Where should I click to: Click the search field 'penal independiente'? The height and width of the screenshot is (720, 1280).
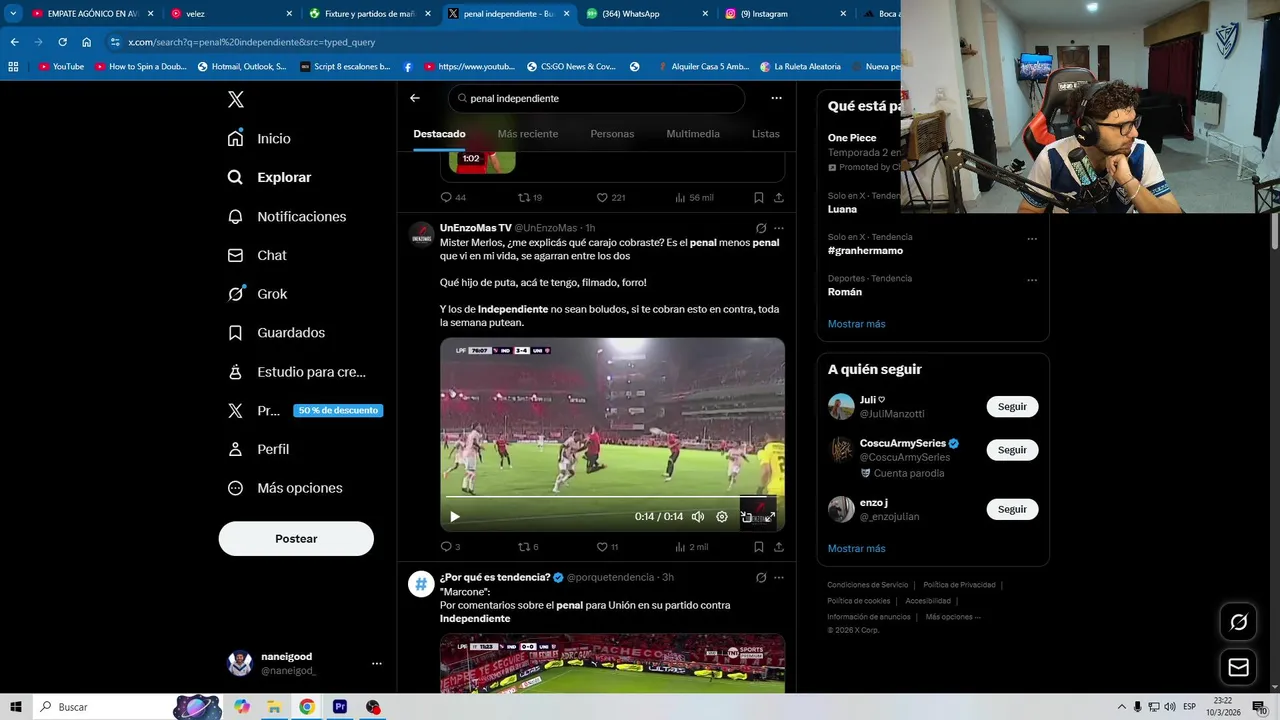(597, 98)
